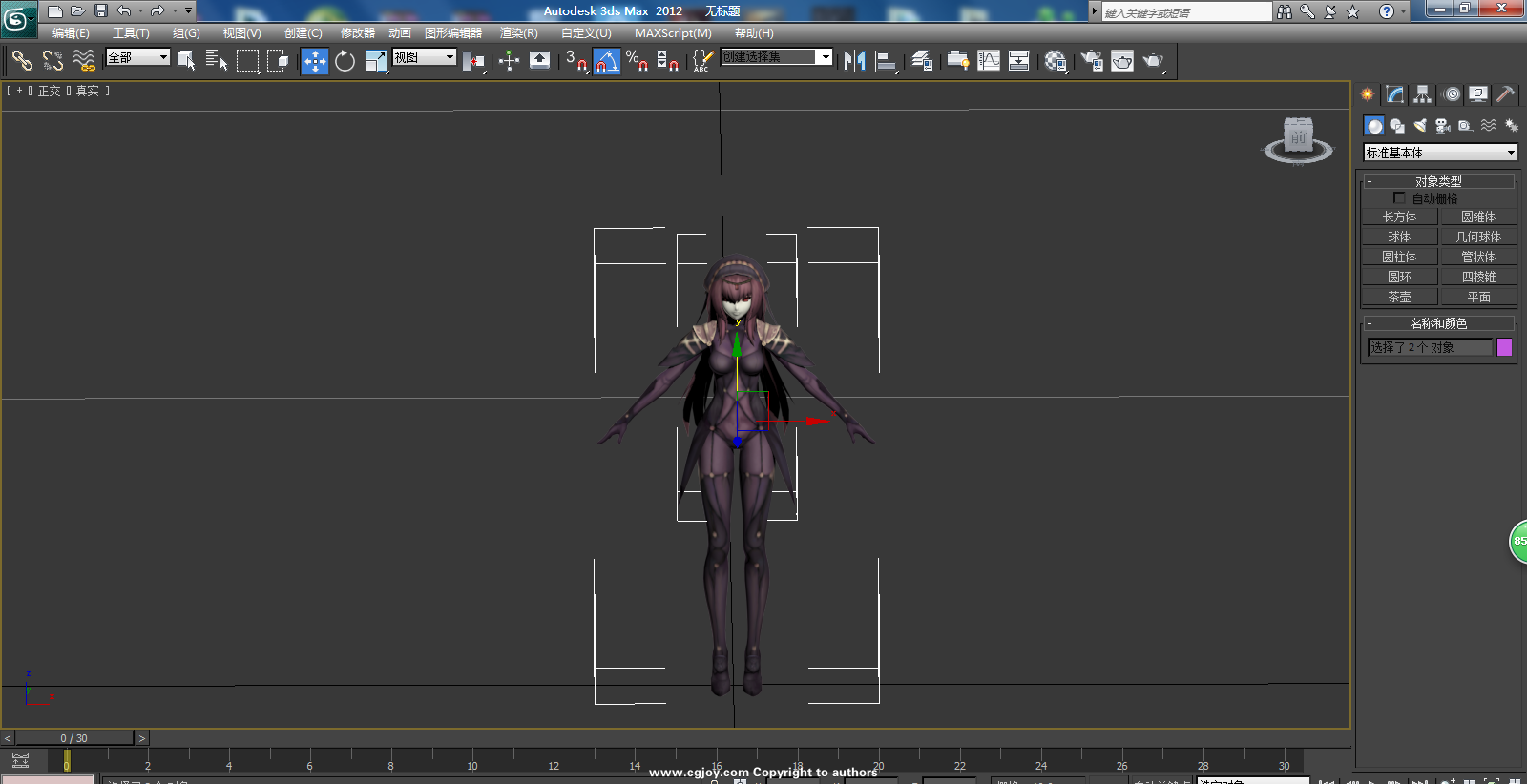Open Curve Editor from toolbar

coord(989,61)
